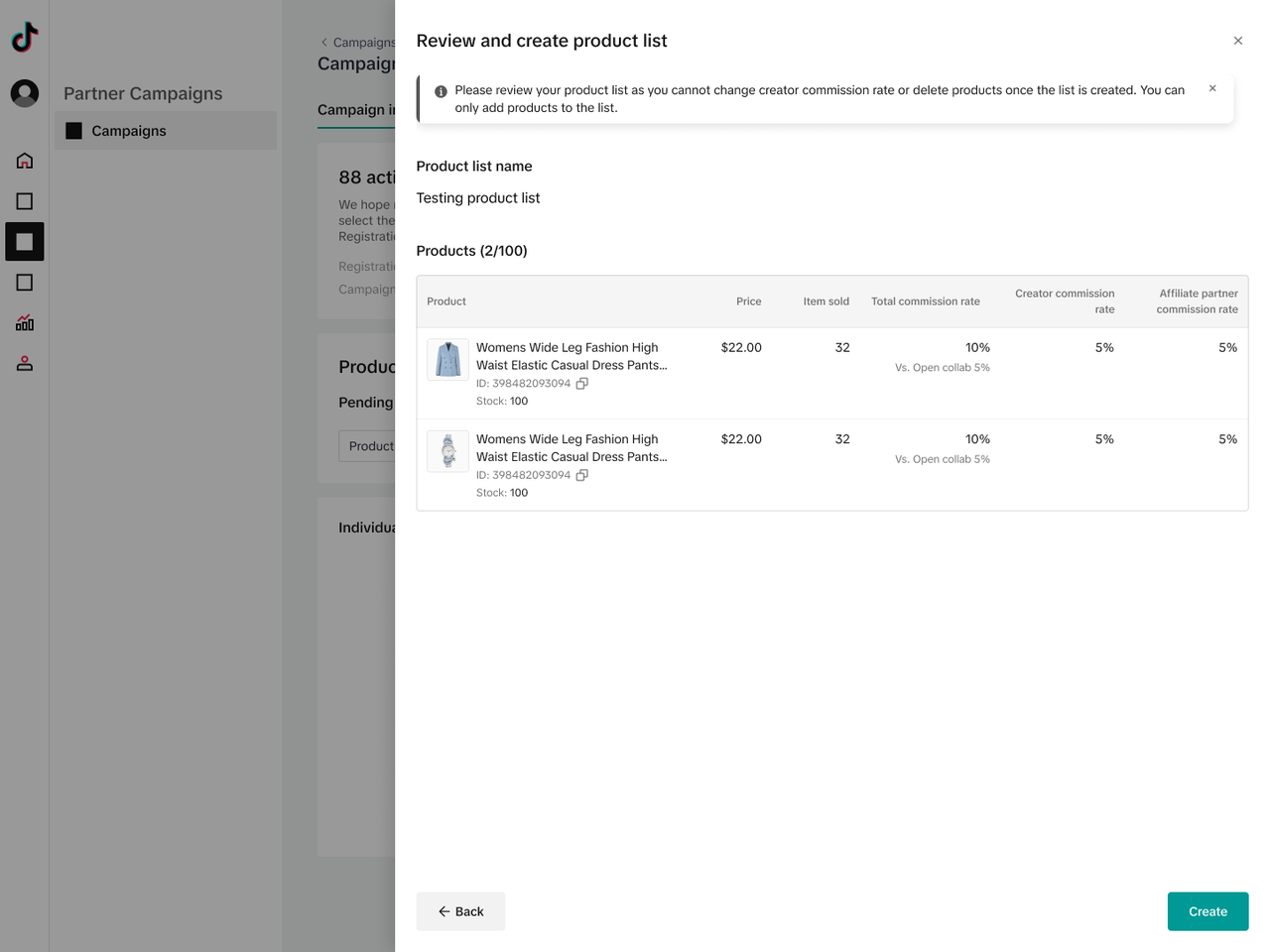Image resolution: width=1270 pixels, height=952 pixels.
Task: Copy the first product's ID
Action: tap(582, 384)
